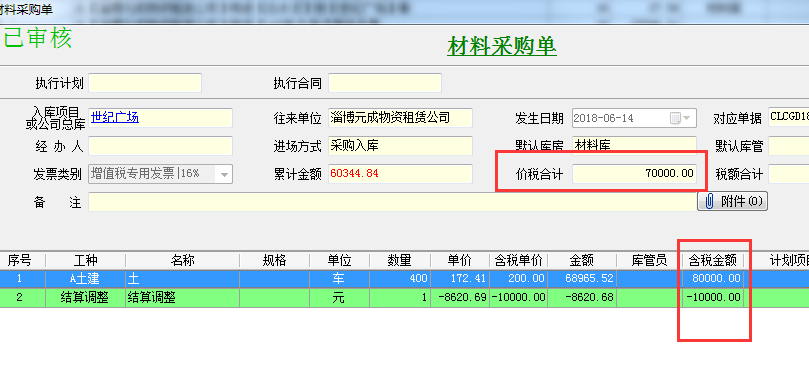
Task: Click the 往来单位 field with 淄博元成物资租赁公司
Action: click(400, 118)
